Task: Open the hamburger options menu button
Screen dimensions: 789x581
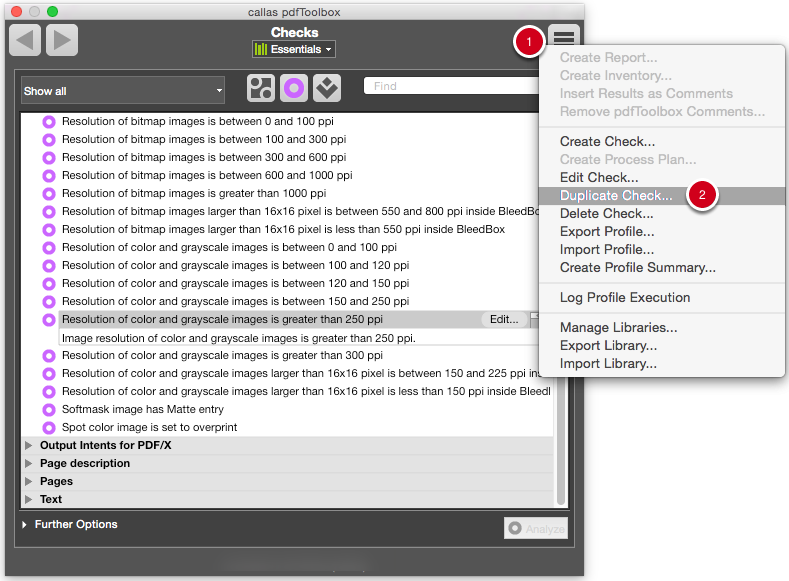Action: pos(564,37)
